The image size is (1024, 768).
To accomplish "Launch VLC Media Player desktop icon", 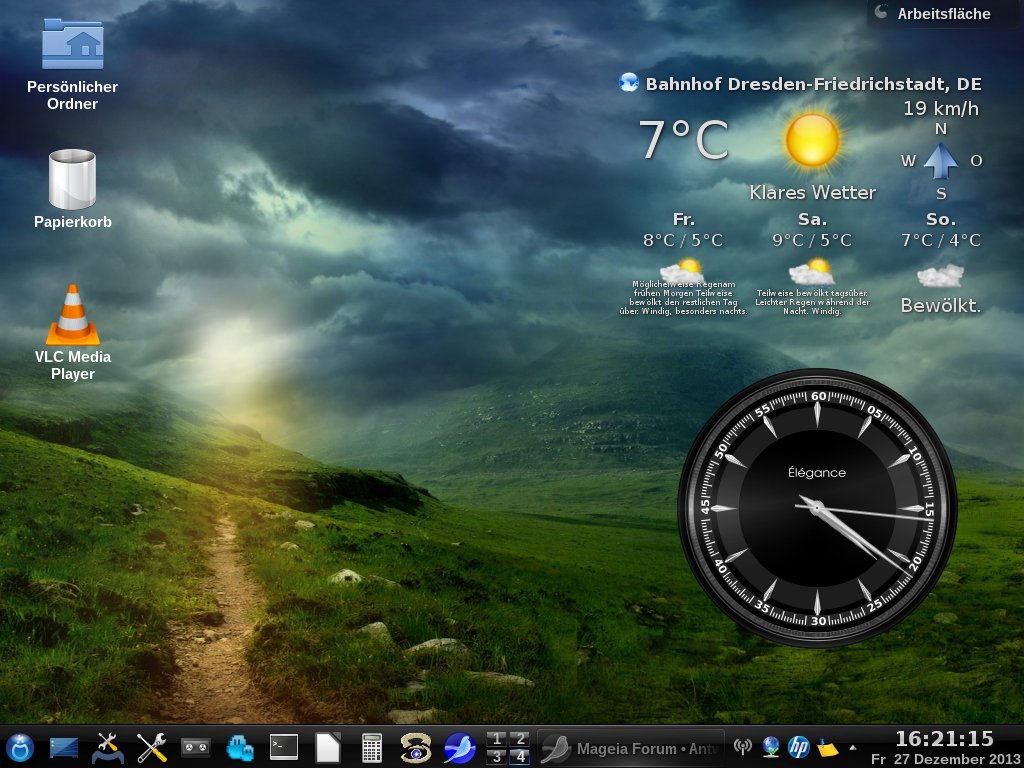I will coord(72,332).
